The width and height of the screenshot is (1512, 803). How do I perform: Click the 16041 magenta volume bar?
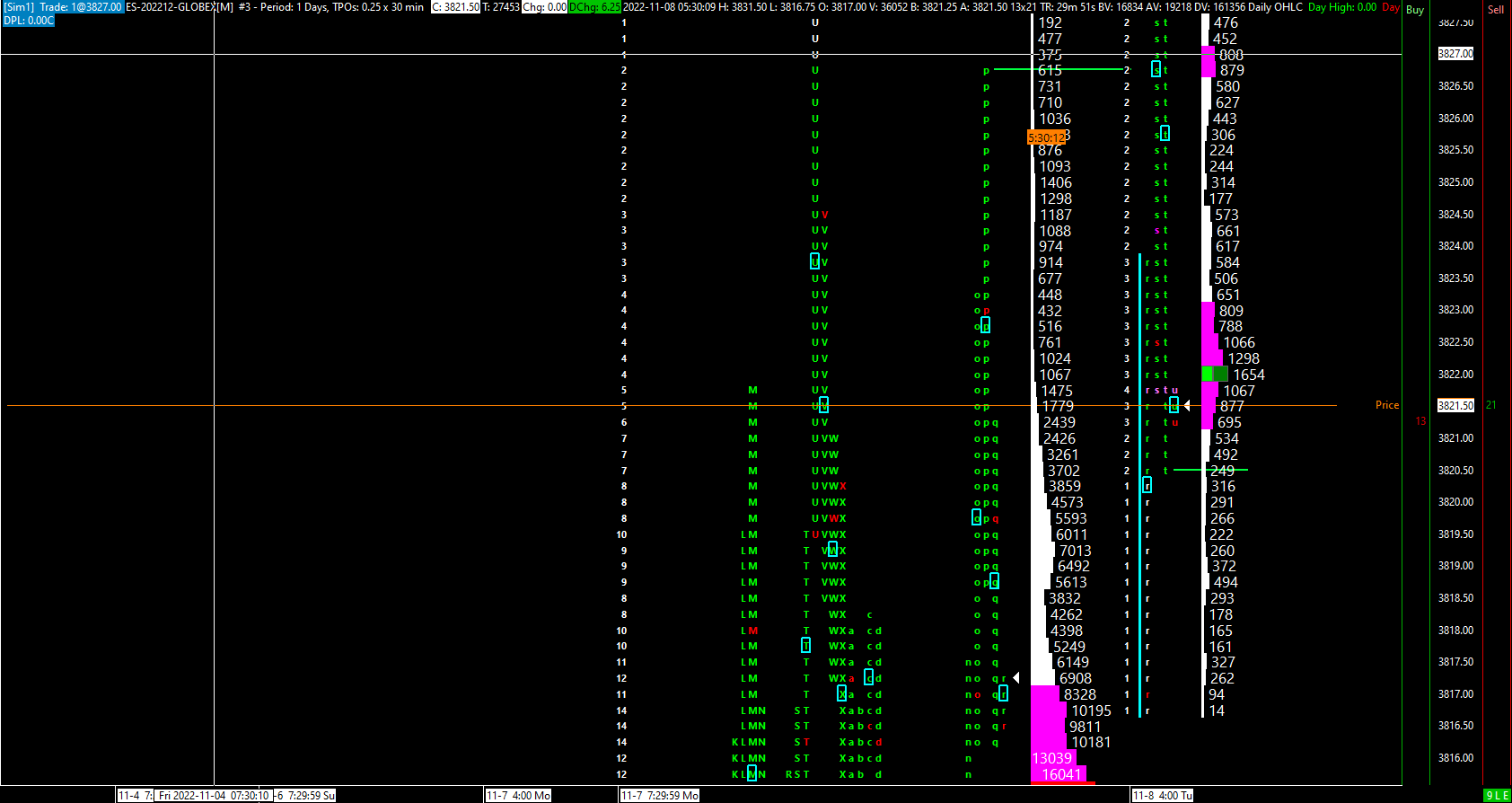(x=1059, y=774)
